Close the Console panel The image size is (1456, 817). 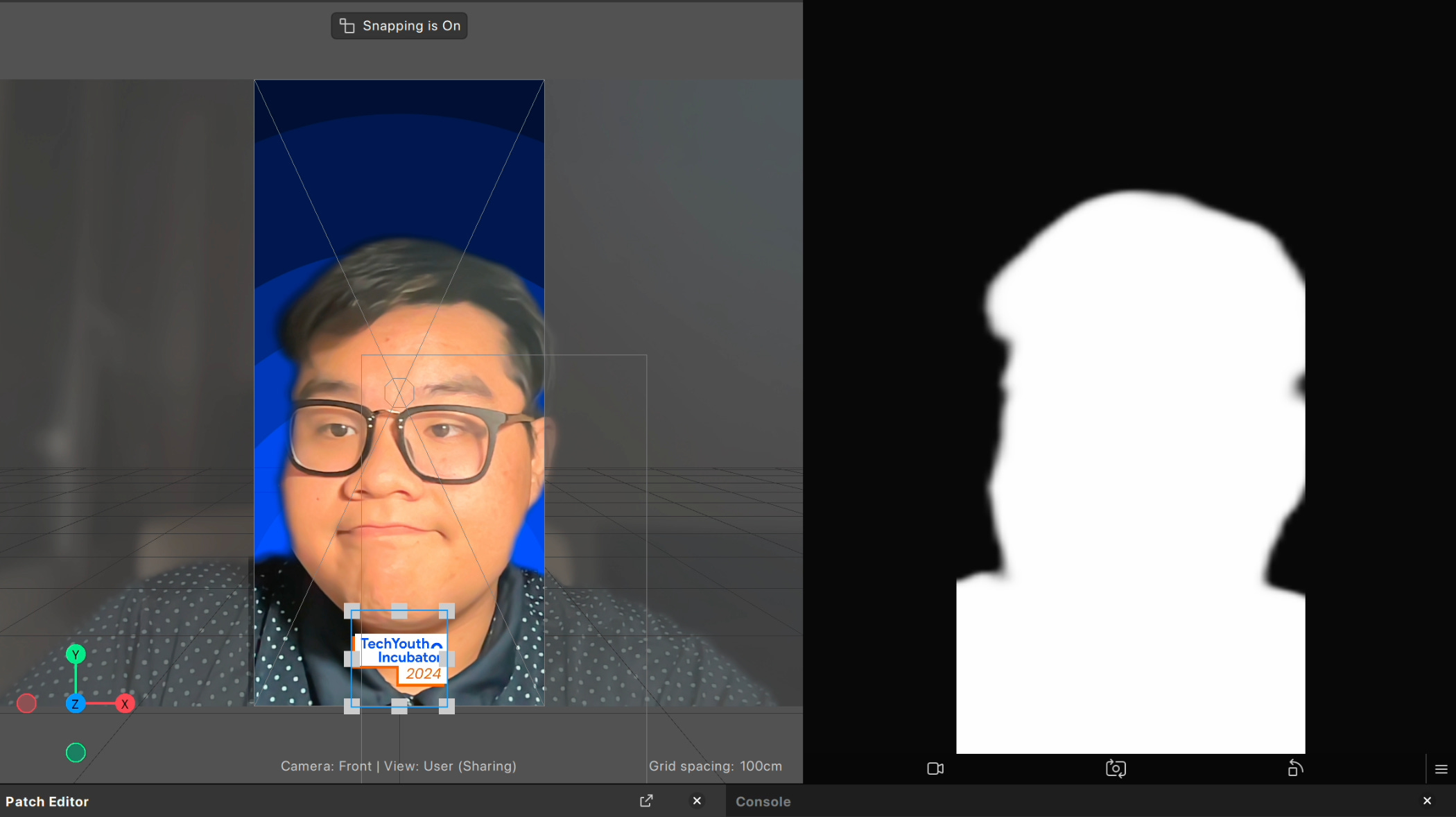coord(1427,801)
